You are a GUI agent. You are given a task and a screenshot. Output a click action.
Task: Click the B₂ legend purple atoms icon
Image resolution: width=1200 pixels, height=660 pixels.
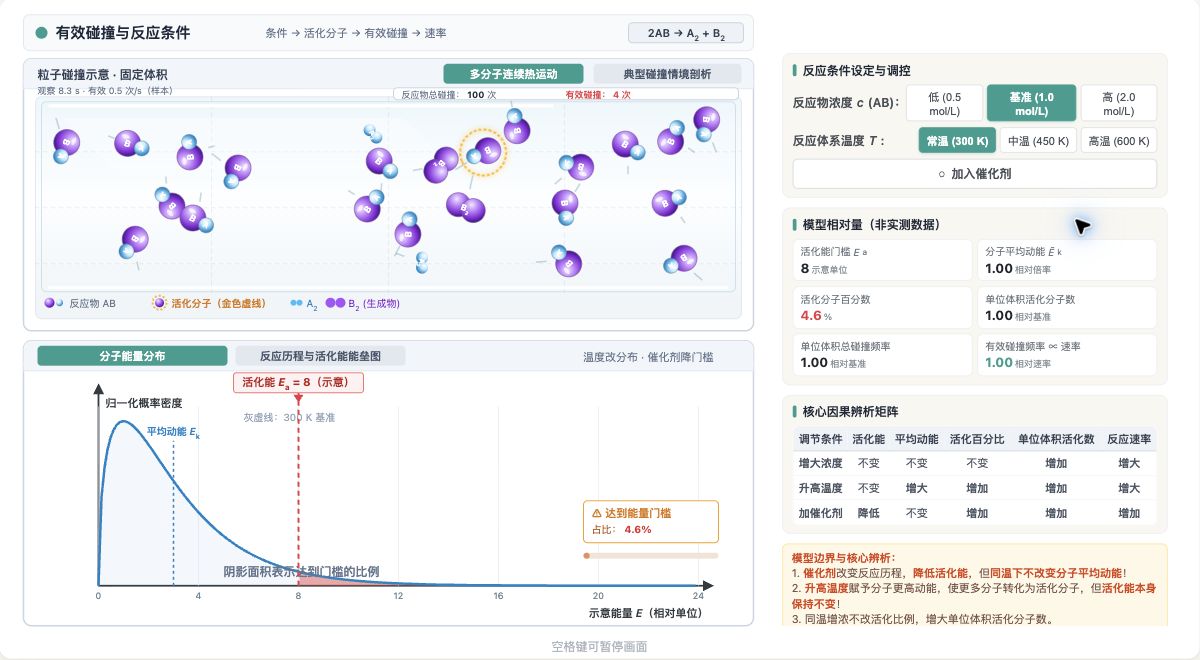coord(335,303)
